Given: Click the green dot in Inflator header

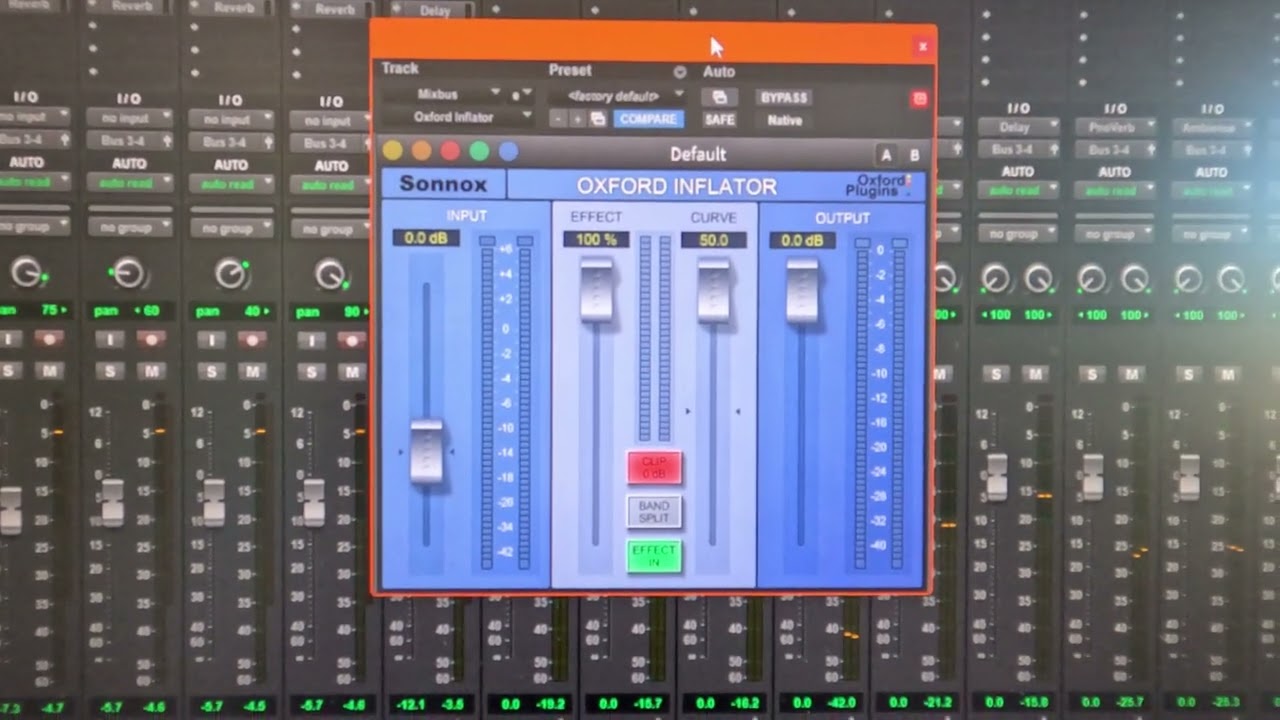Looking at the screenshot, I should [x=480, y=151].
